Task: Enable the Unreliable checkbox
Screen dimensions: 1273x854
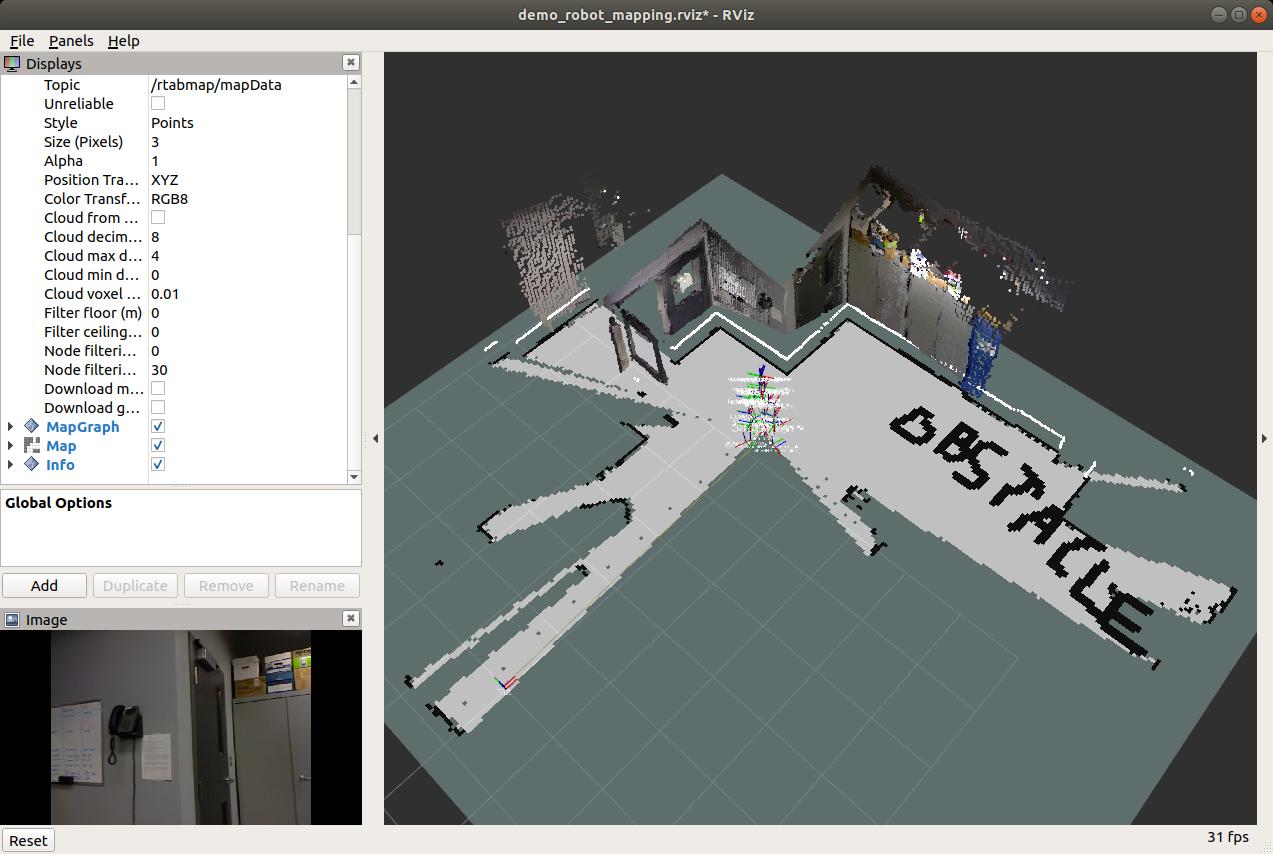Action: 158,104
